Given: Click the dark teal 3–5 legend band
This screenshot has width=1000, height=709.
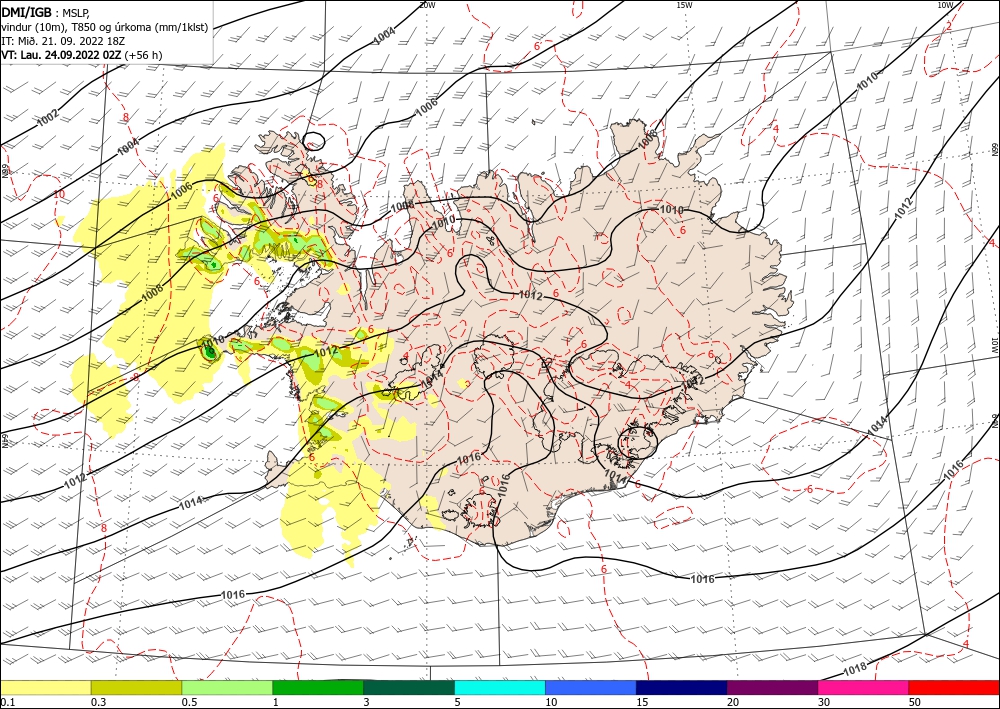Looking at the screenshot, I should [x=409, y=687].
